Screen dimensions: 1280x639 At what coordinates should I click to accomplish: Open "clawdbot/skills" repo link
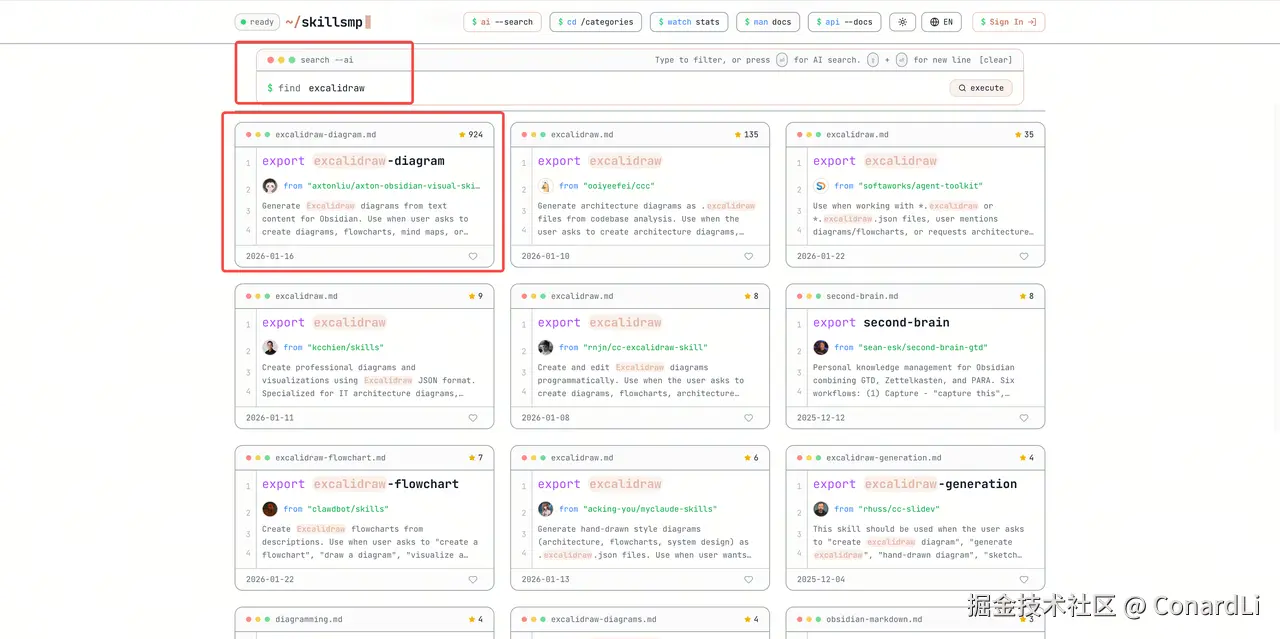pos(349,509)
